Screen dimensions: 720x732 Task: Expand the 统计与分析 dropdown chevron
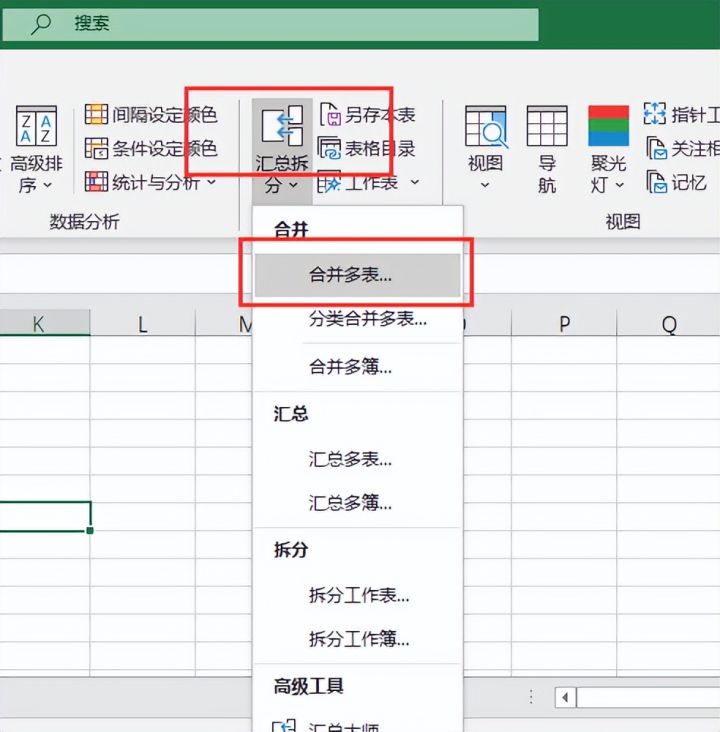point(212,182)
